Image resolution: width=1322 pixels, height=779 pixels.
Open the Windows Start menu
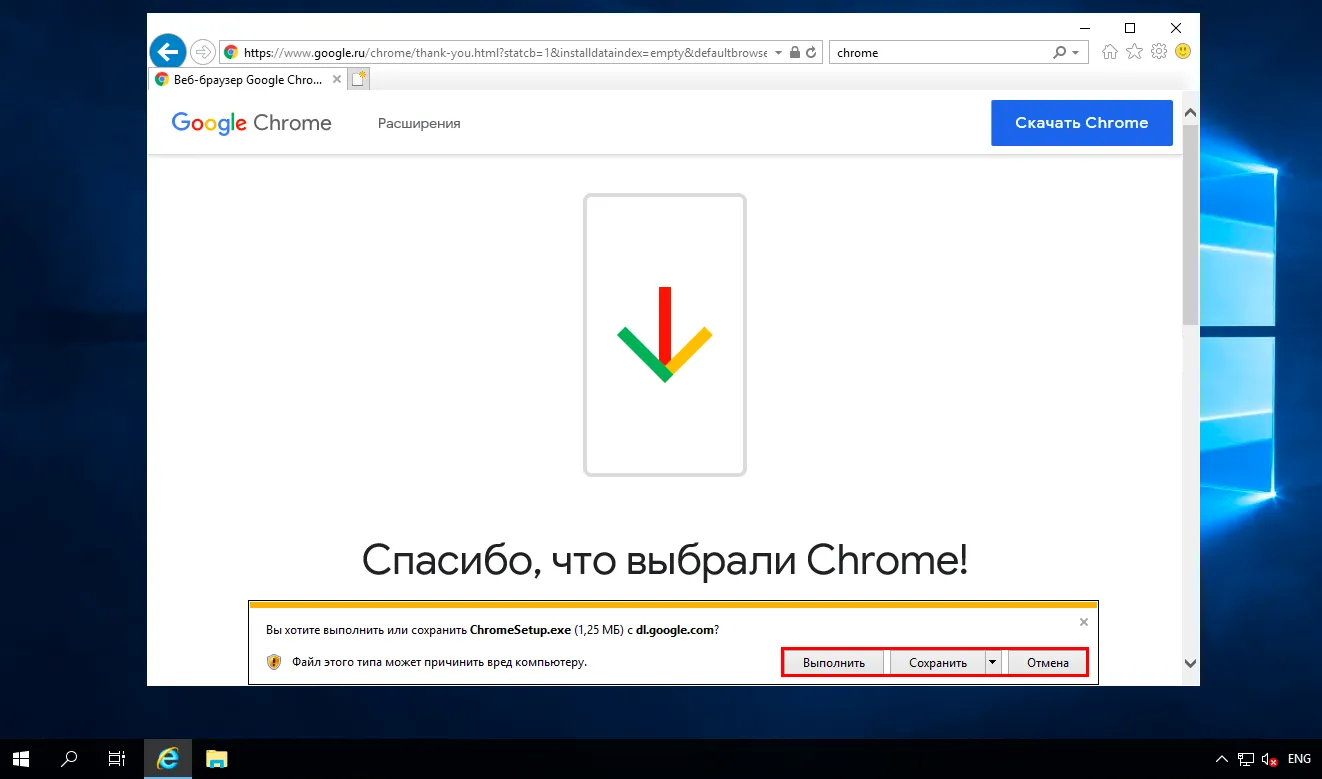coord(20,759)
